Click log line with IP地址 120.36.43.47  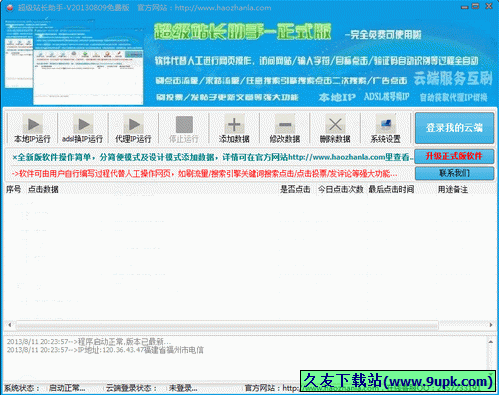click(x=105, y=350)
